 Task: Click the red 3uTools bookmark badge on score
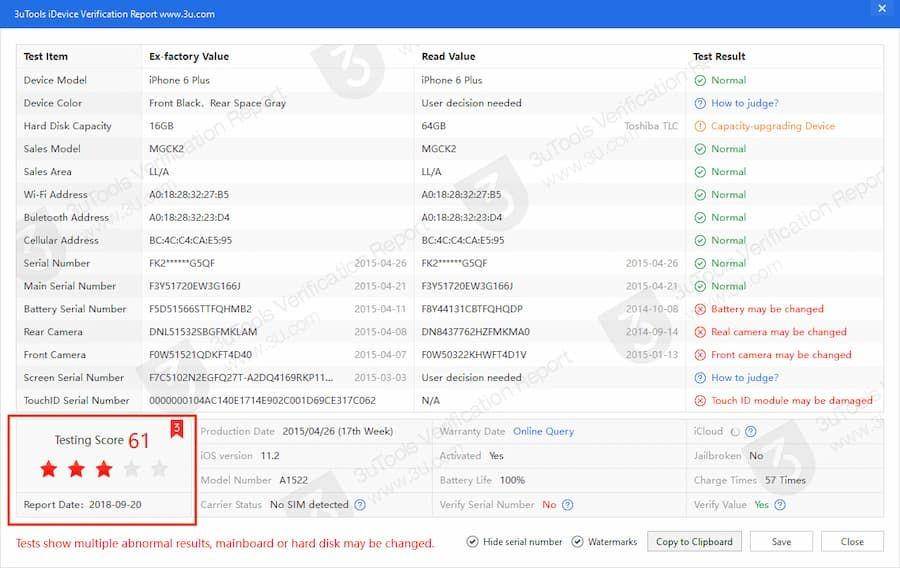pos(177,429)
